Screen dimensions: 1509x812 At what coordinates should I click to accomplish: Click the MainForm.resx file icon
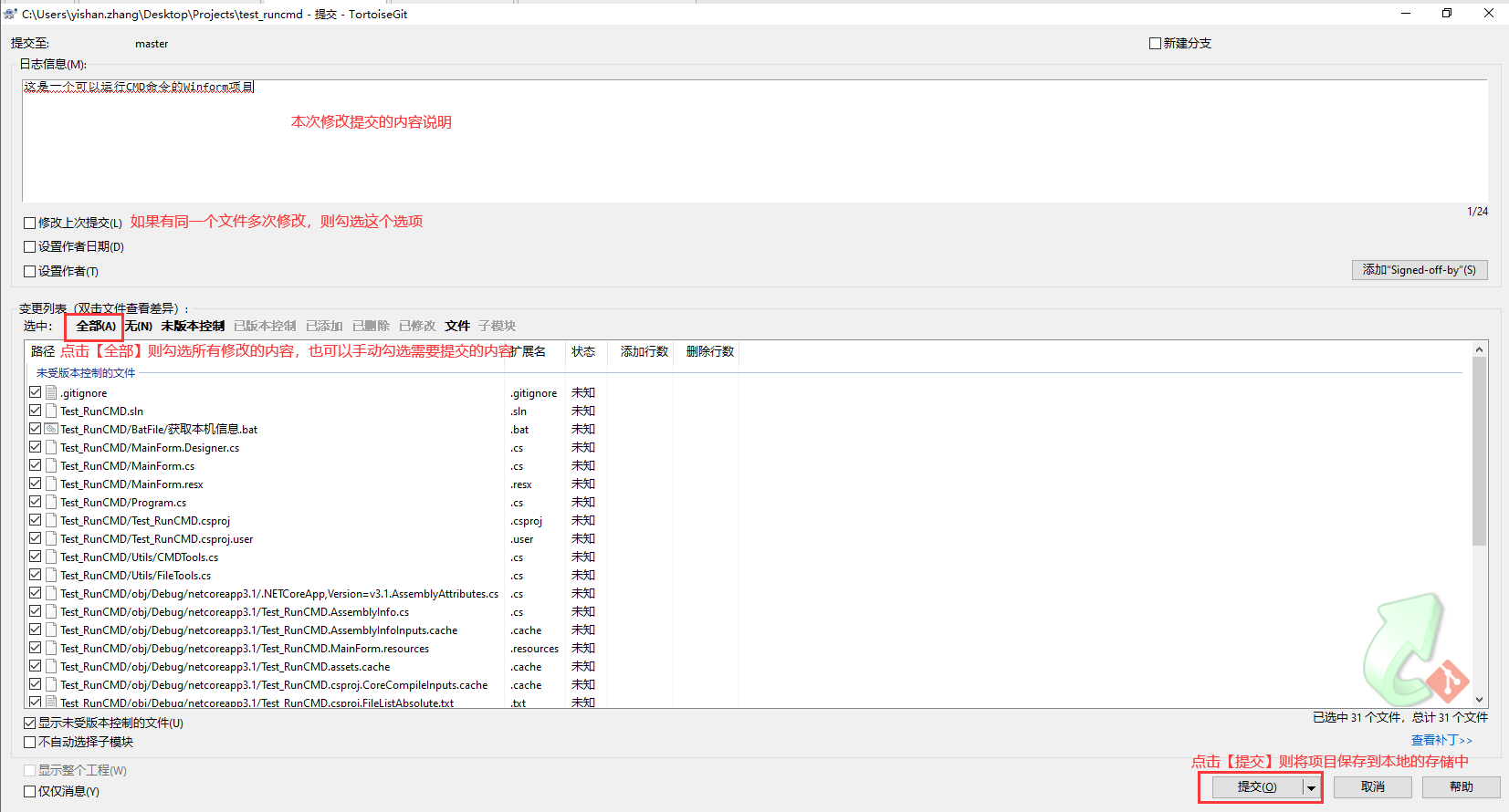(x=51, y=484)
